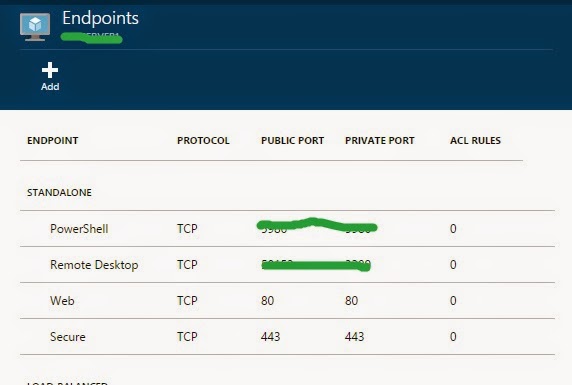
Task: Click TCP protocol in Remote Desktop row
Action: click(187, 265)
